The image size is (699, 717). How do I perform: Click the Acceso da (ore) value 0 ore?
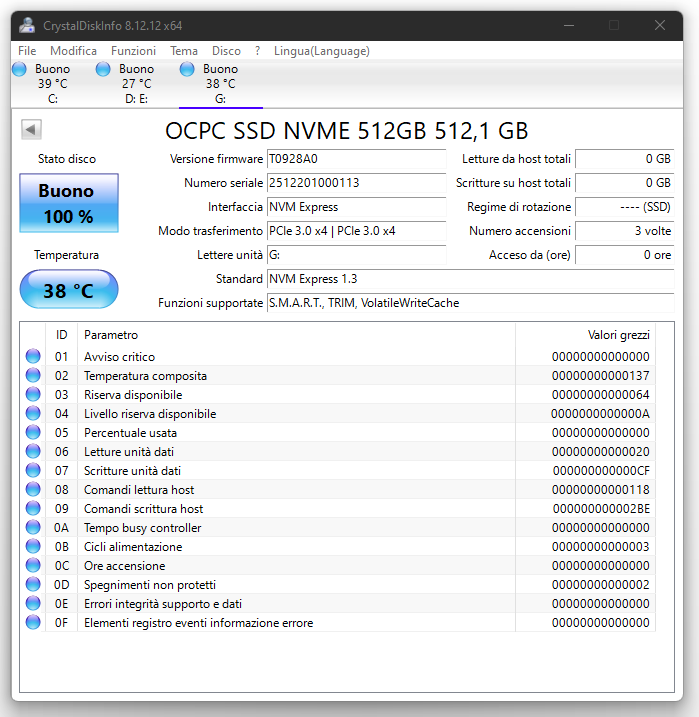pos(625,255)
